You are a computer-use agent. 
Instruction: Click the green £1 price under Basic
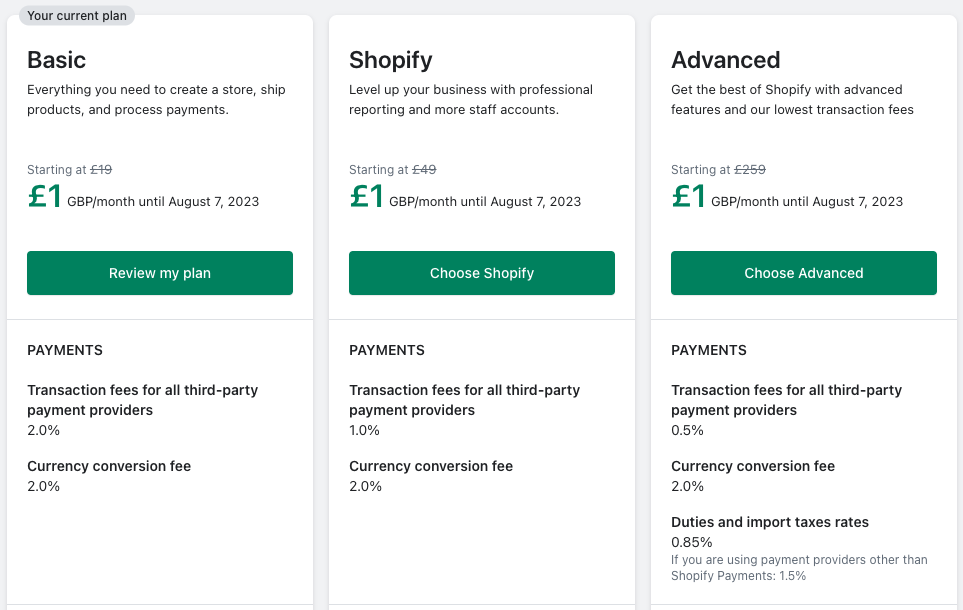pos(45,197)
